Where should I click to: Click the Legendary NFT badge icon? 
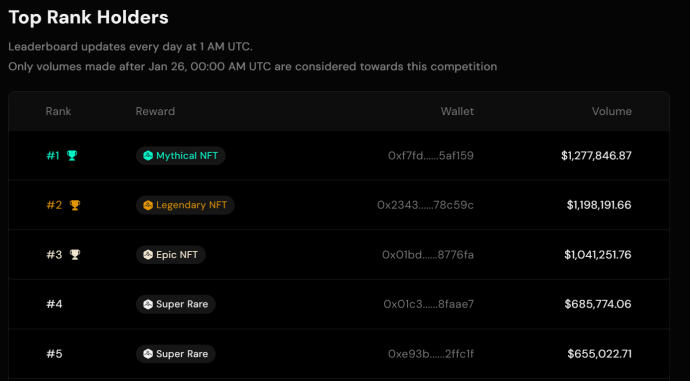148,205
